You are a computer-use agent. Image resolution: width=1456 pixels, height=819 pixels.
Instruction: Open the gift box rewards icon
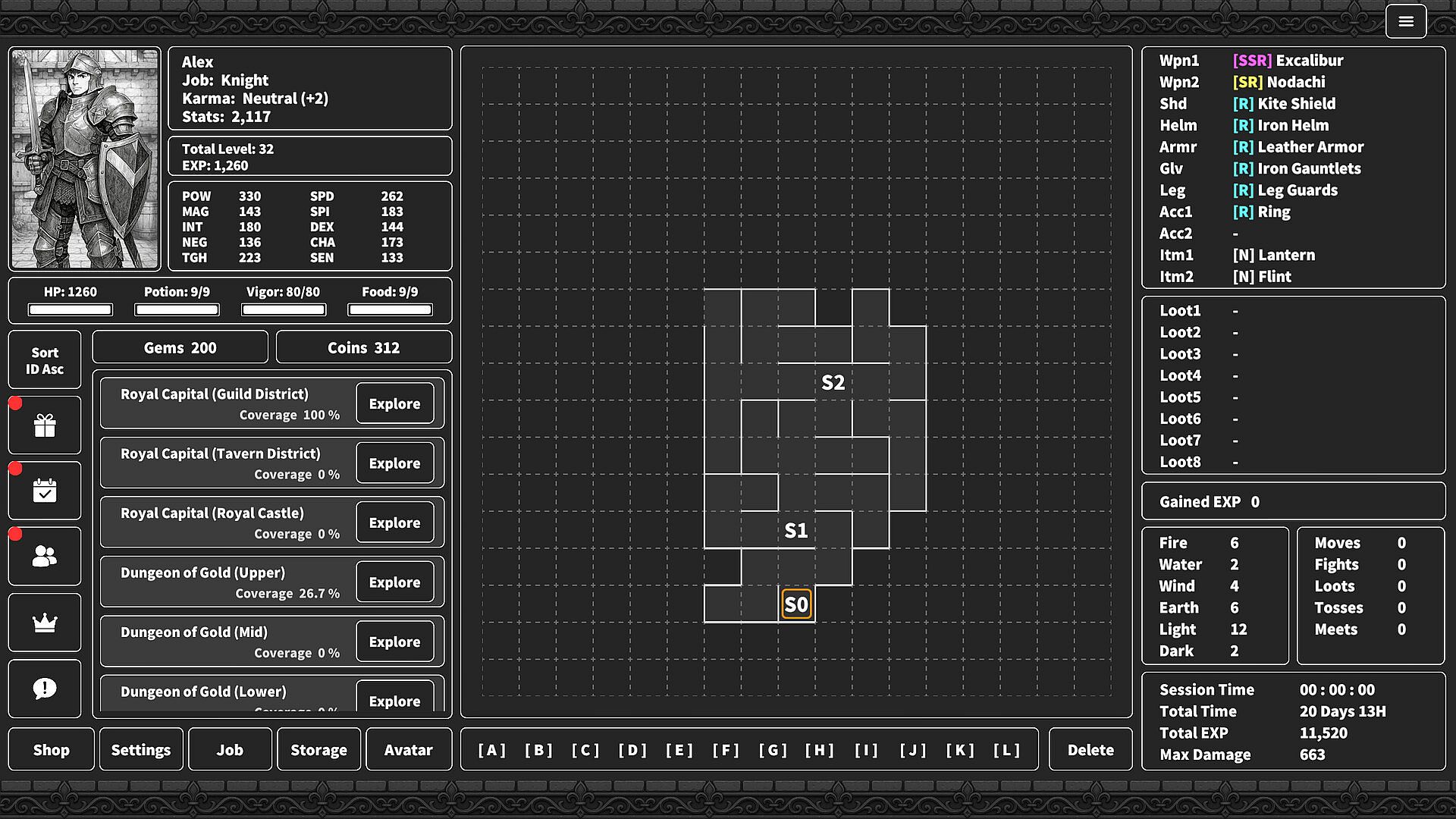(45, 425)
